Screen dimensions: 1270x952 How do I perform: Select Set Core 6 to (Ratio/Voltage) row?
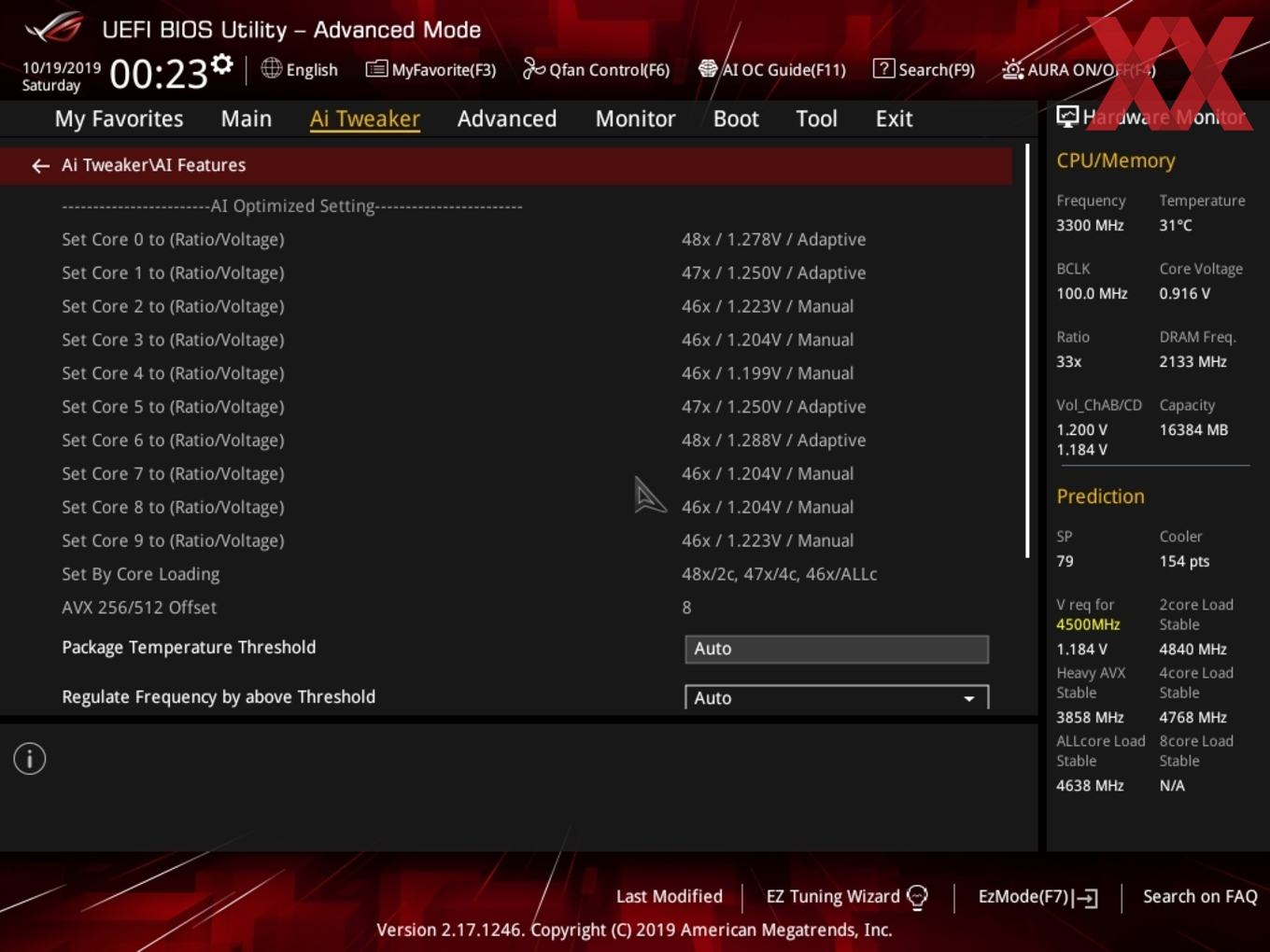(504, 441)
